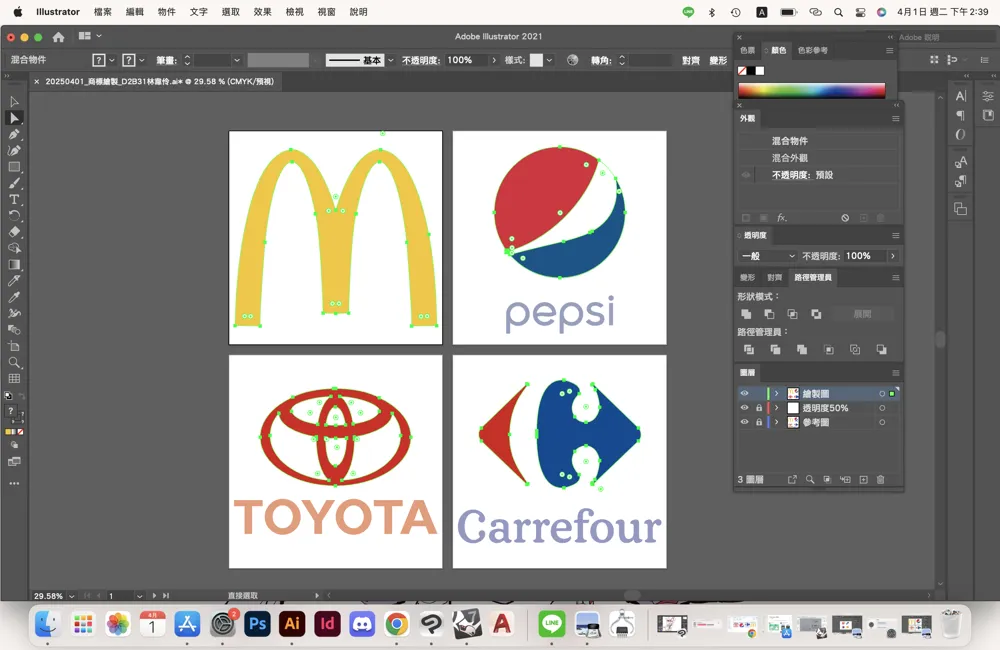The height and width of the screenshot is (650, 1000).
Task: Expand the 透明度50% layer contents
Action: coord(777,408)
